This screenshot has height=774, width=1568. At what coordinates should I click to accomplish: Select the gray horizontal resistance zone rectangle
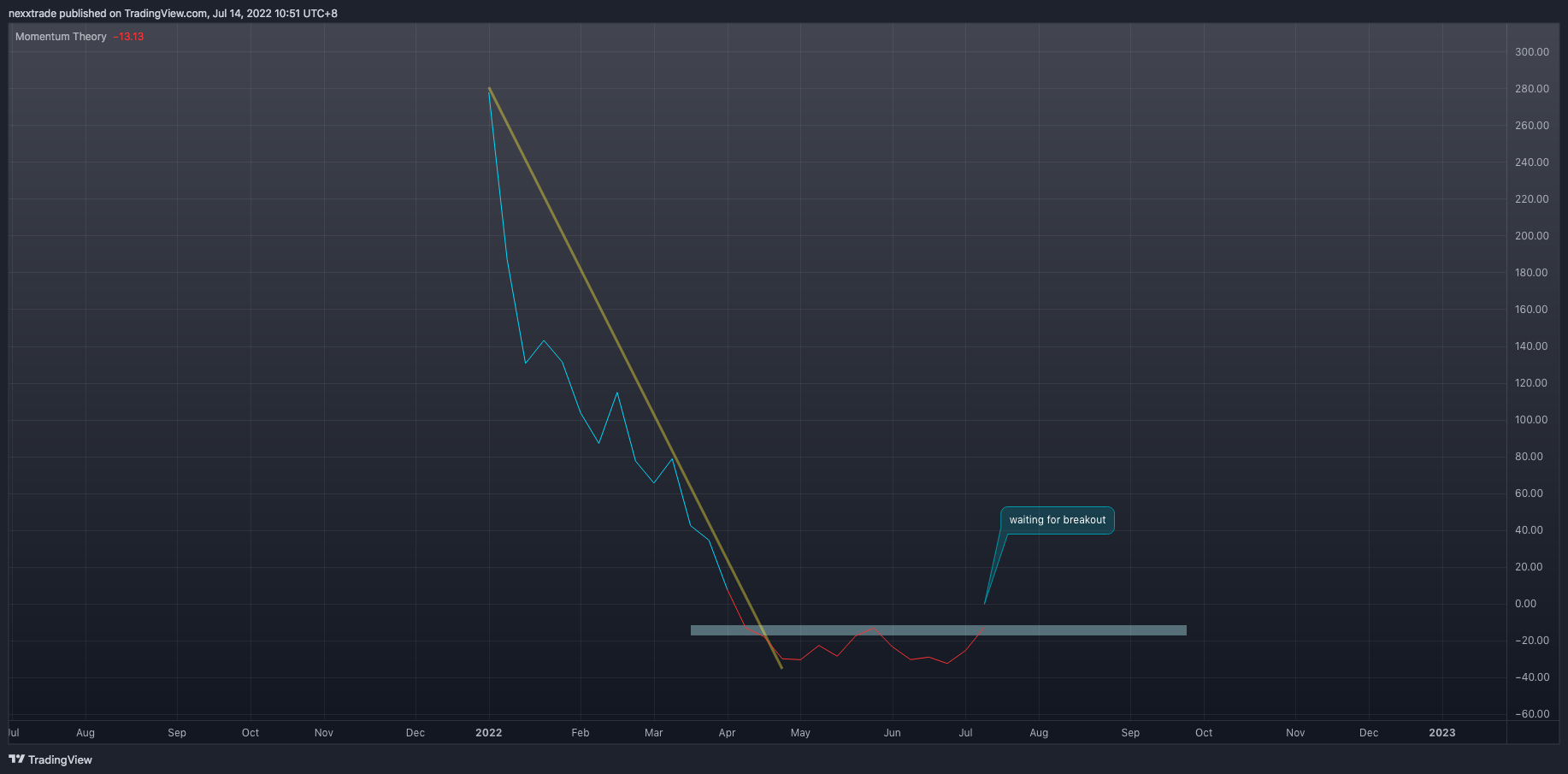(x=938, y=630)
